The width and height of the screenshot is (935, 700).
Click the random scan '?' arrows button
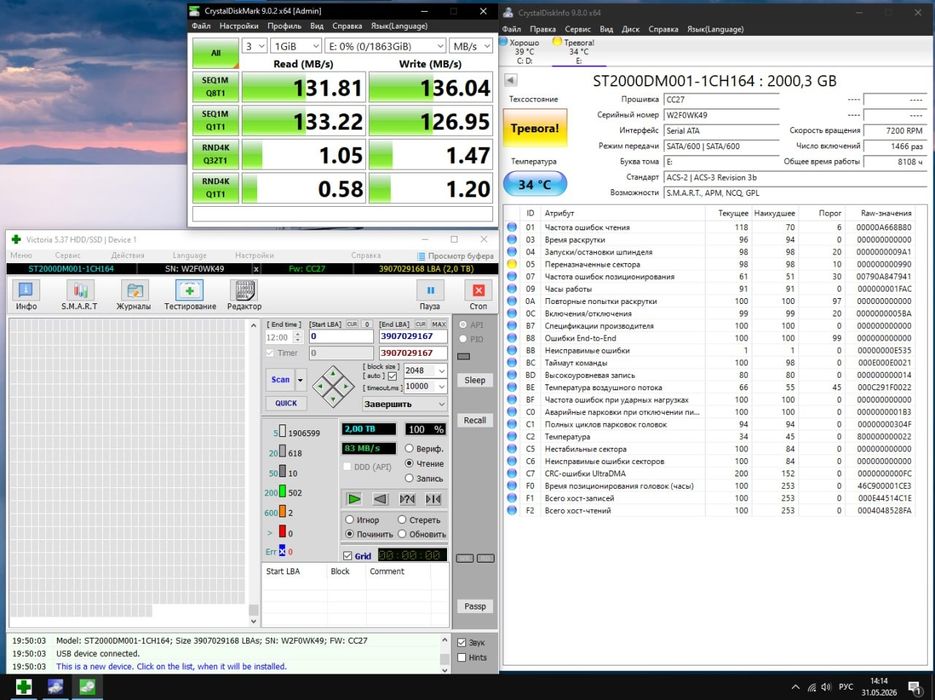click(407, 499)
